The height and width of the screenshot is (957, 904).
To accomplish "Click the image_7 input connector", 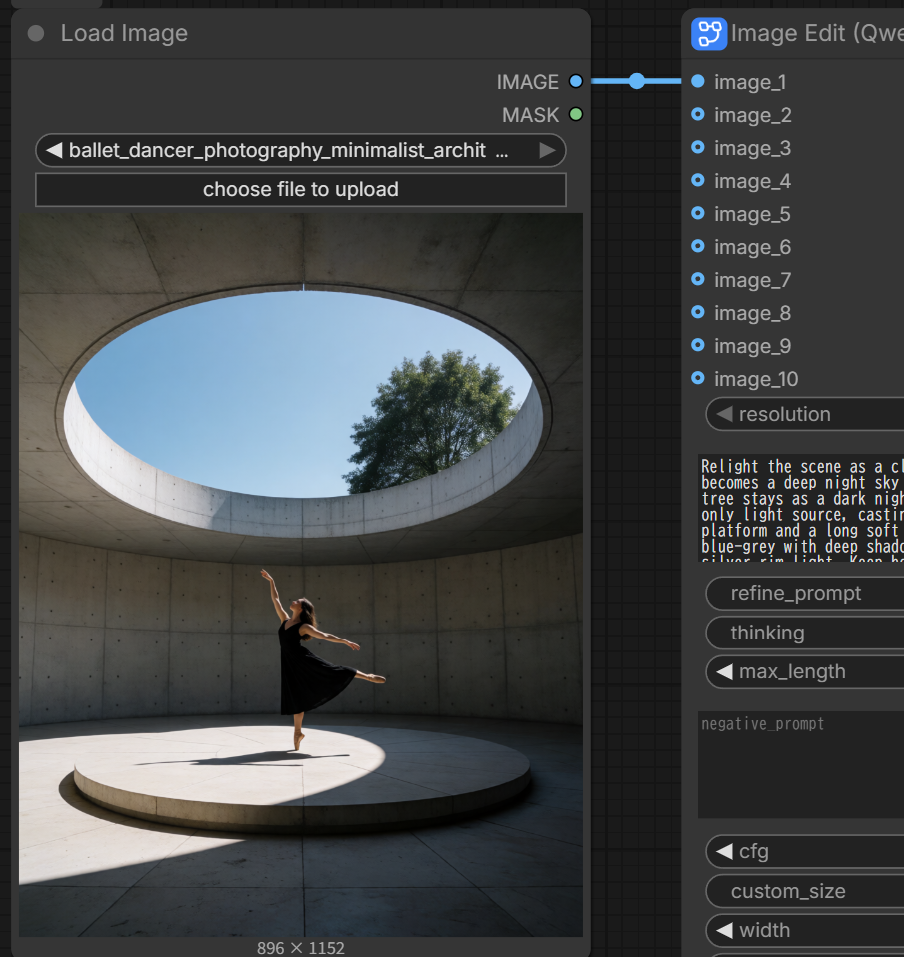I will (698, 279).
